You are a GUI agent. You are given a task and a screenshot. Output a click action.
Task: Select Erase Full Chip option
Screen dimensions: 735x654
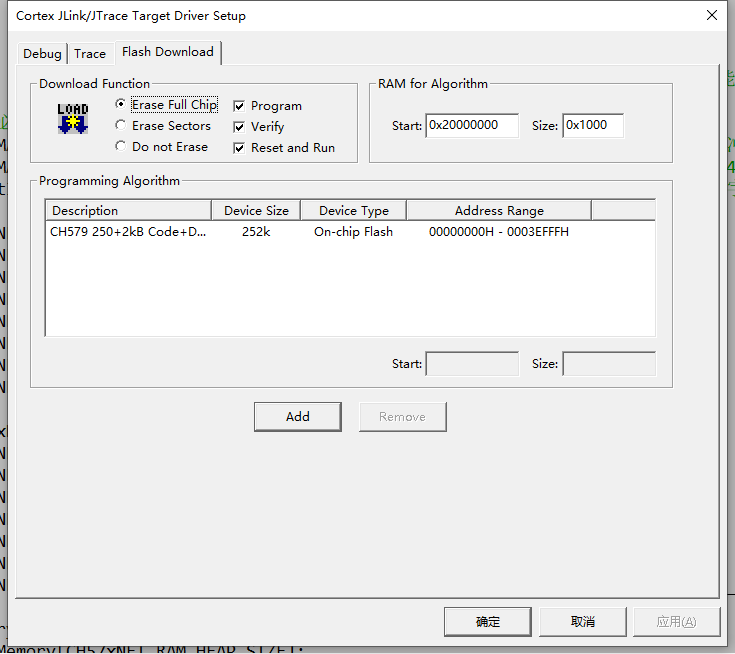click(x=121, y=105)
